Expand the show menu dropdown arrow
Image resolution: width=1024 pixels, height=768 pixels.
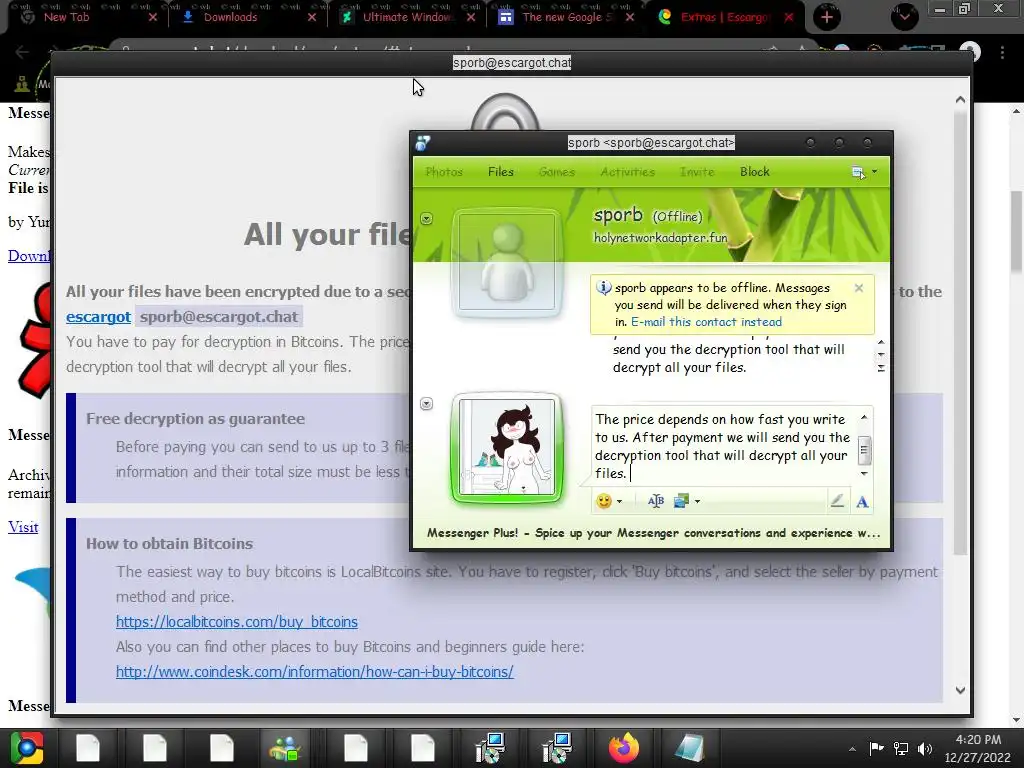pos(874,172)
